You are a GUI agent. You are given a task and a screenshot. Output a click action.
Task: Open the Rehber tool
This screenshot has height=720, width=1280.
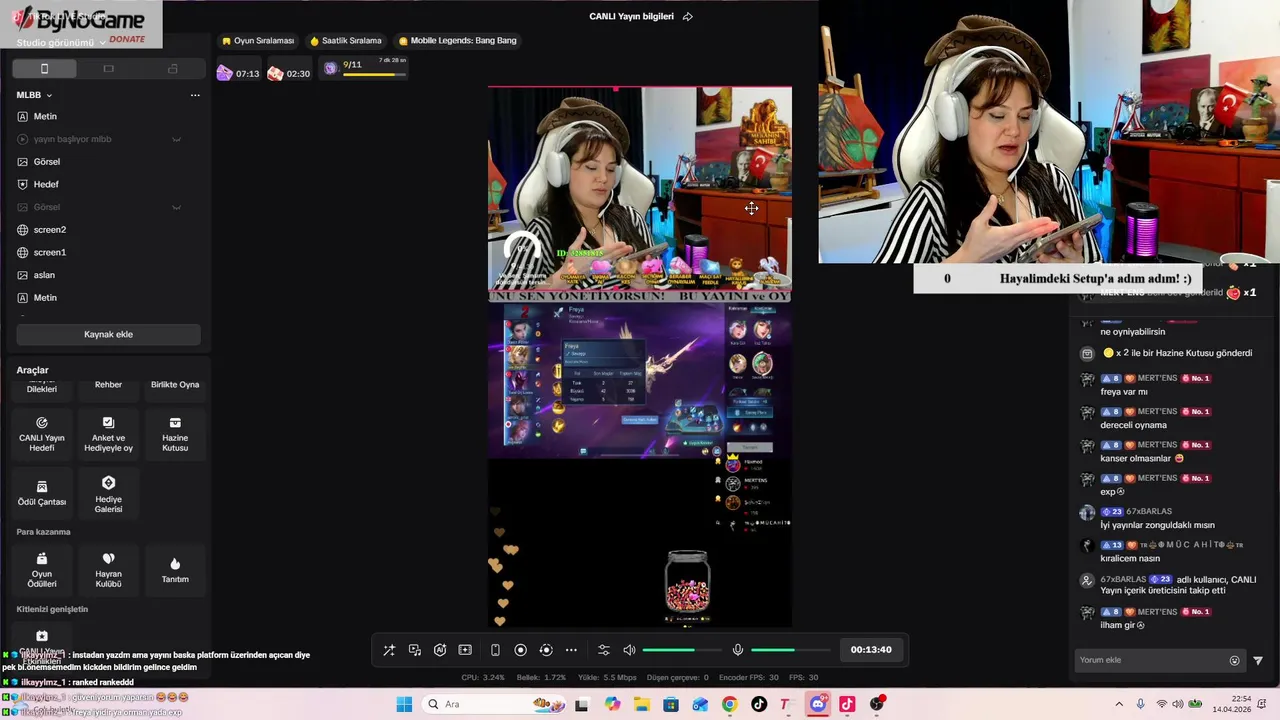108,384
